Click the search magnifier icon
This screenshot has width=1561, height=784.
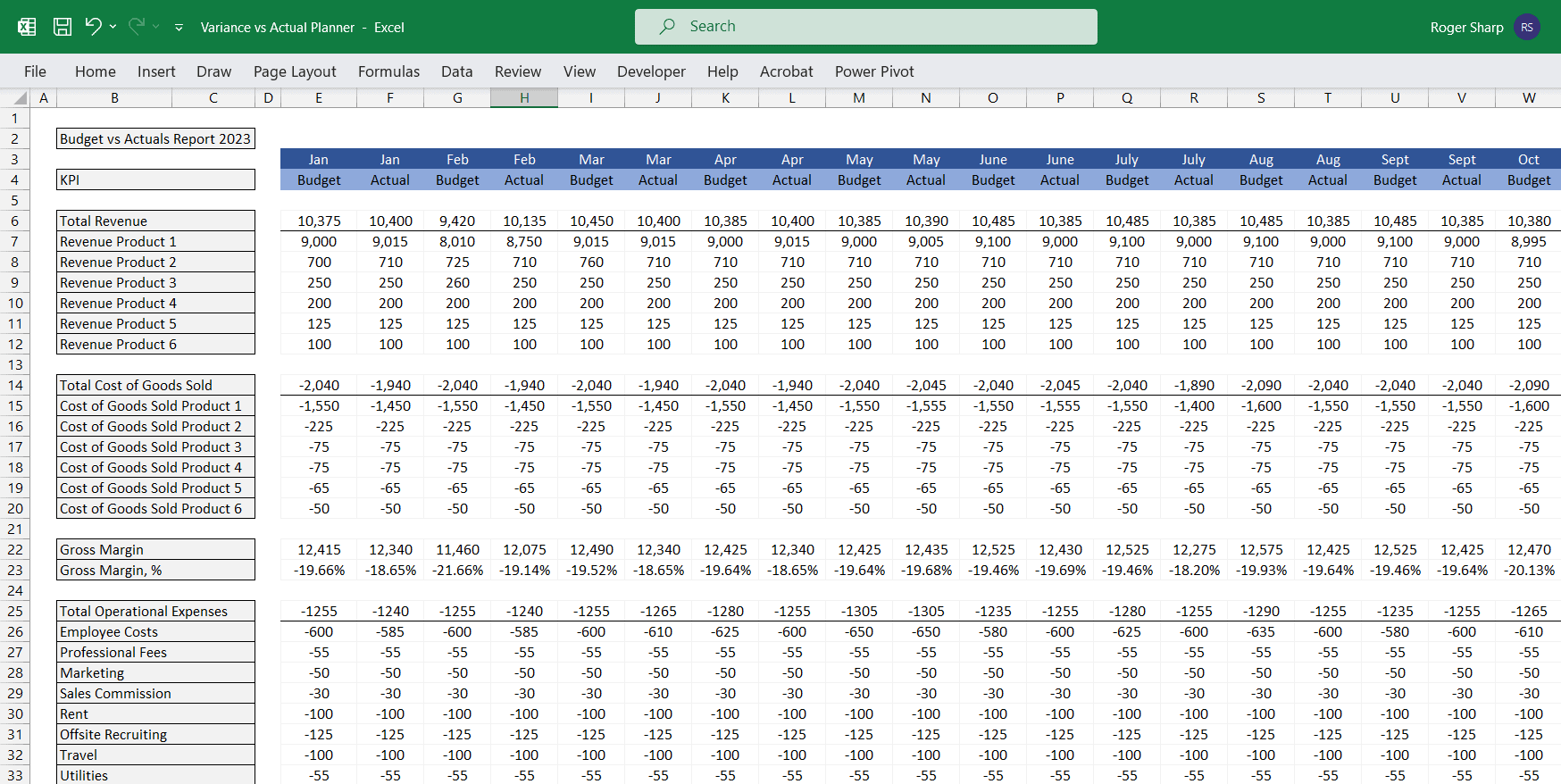(667, 27)
